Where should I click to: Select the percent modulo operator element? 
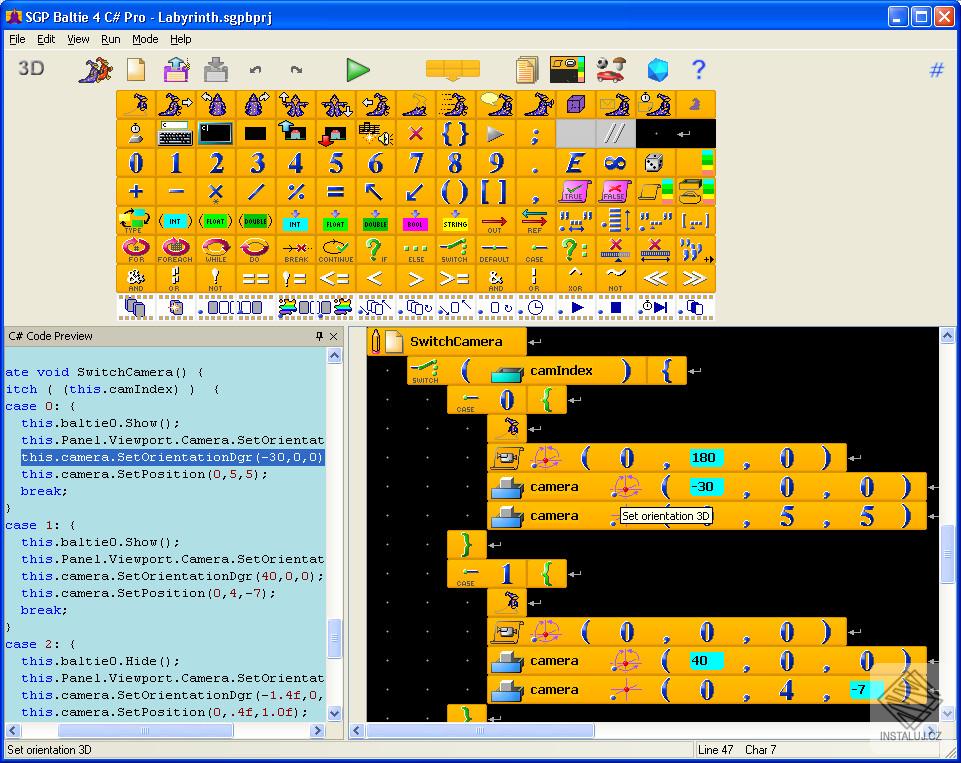(x=295, y=192)
